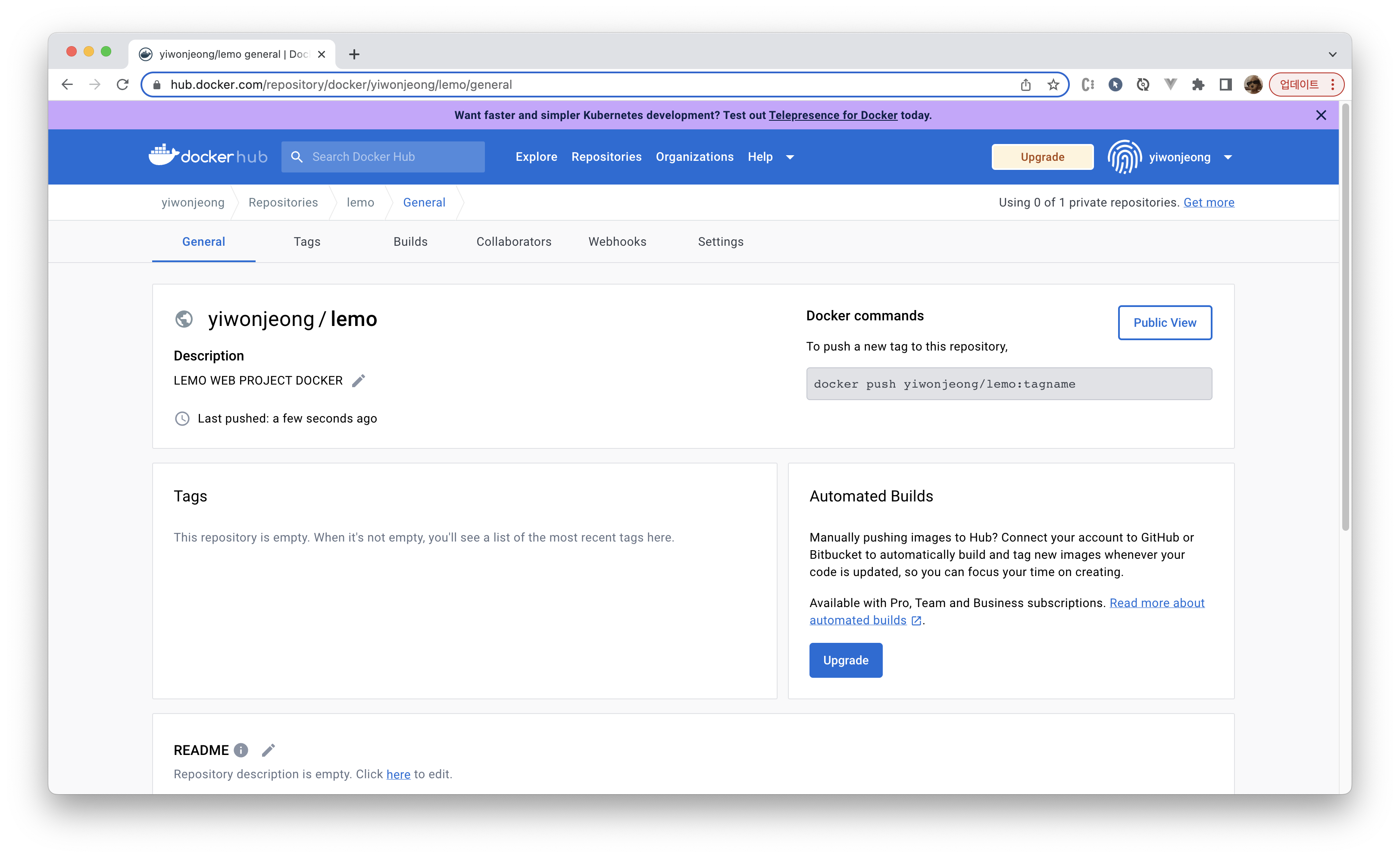This screenshot has width=1400, height=858.
Task: Click Help in top navigation
Action: 760,157
